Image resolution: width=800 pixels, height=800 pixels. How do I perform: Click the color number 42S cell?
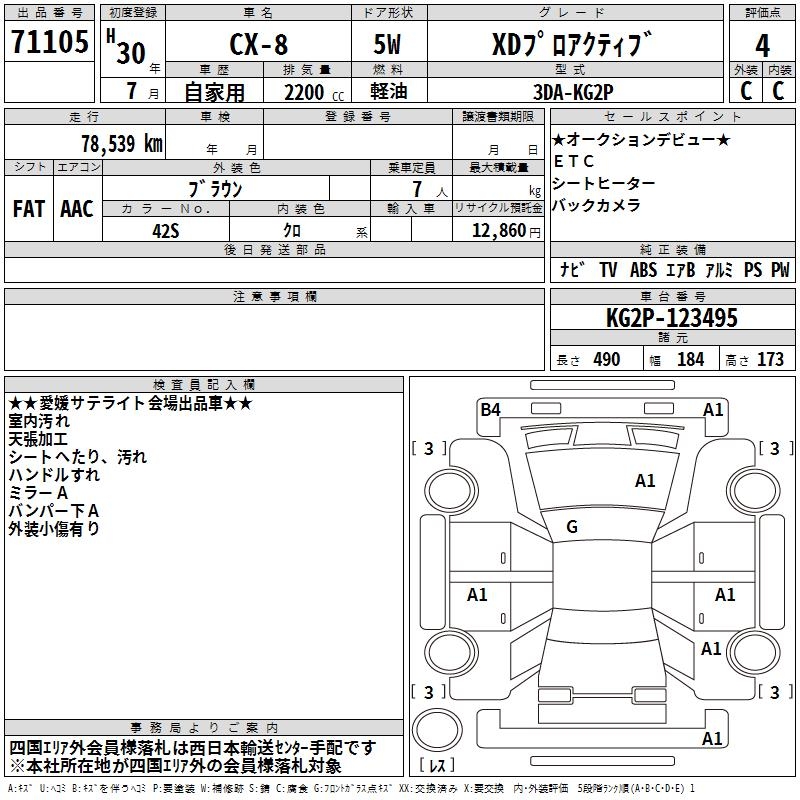point(166,230)
